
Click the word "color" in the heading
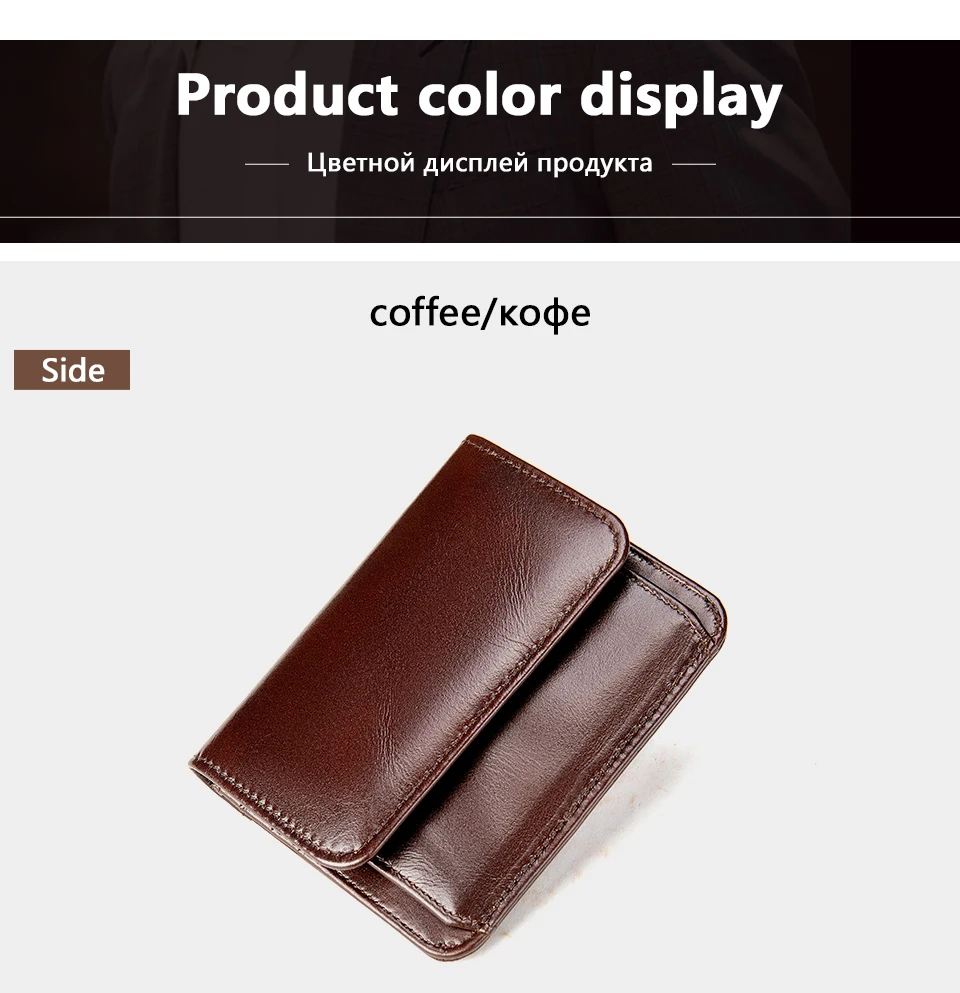(489, 96)
